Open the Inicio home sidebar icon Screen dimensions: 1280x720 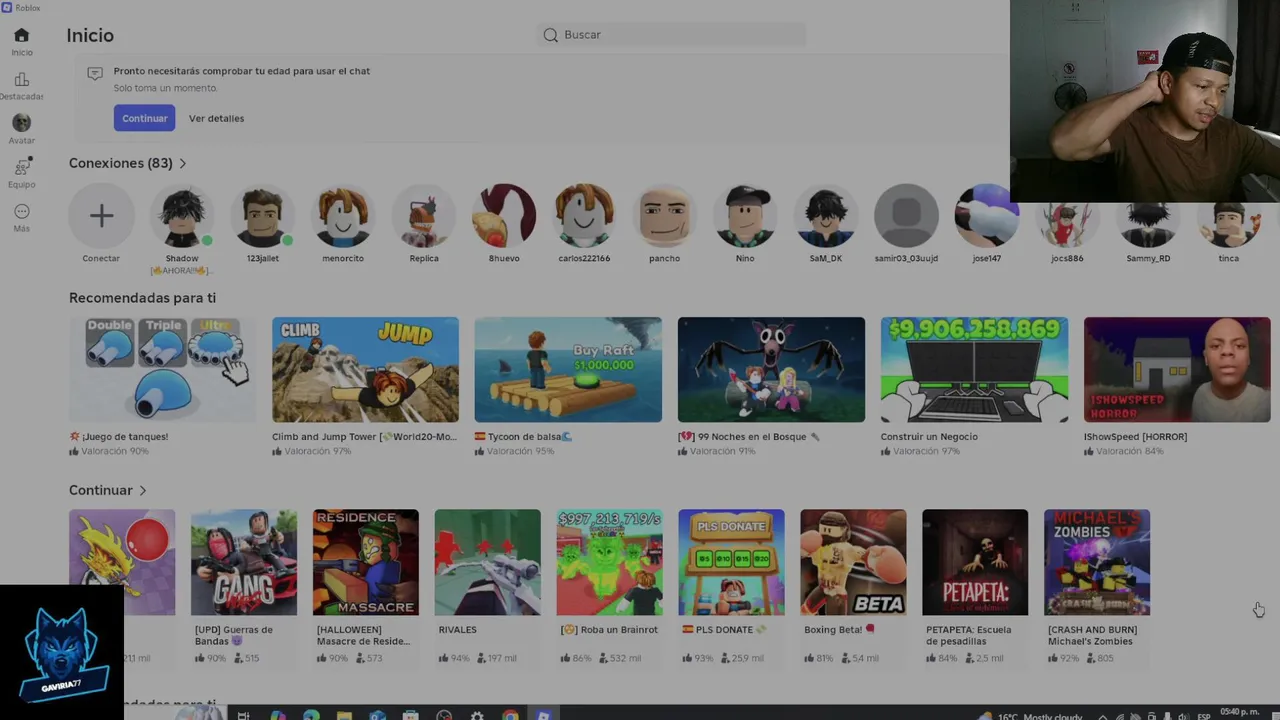click(x=21, y=36)
